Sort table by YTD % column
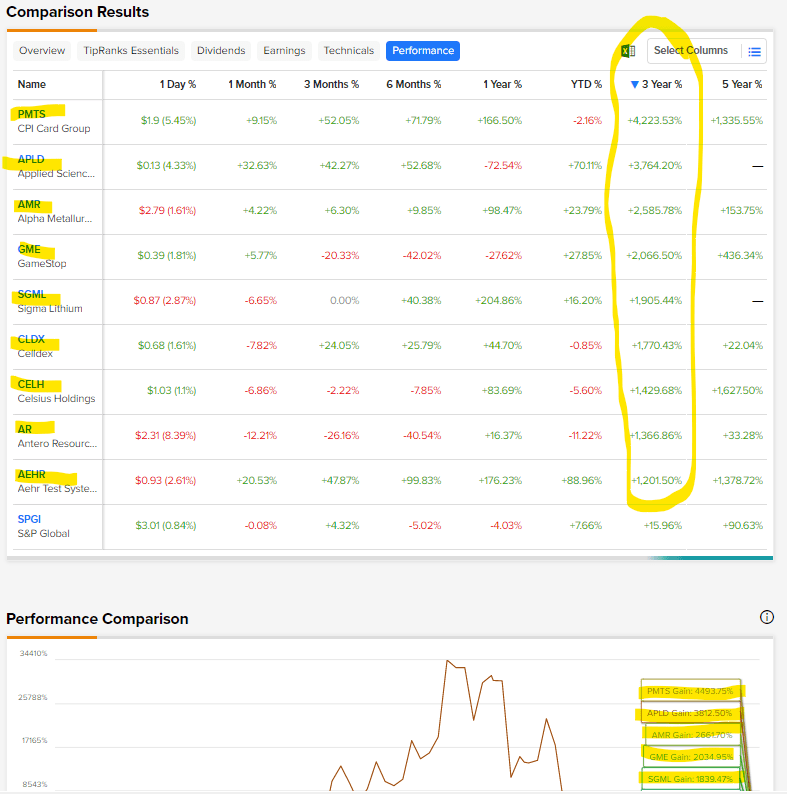 click(585, 85)
